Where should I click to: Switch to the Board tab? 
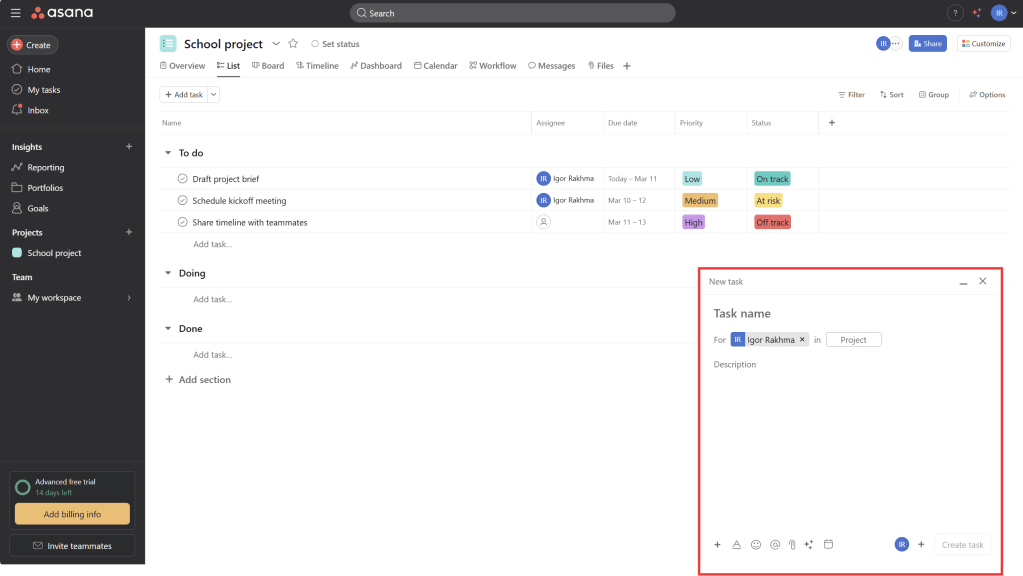[x=267, y=66]
